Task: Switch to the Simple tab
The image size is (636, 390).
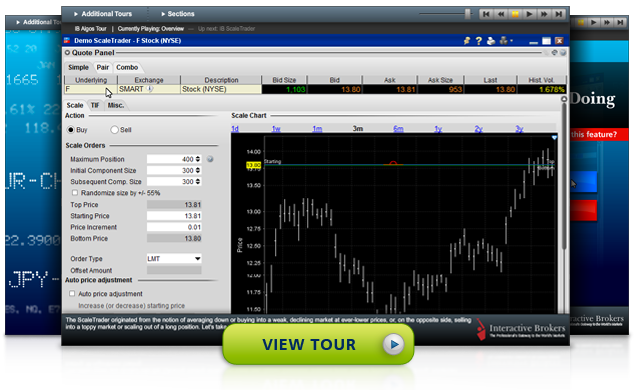Action: coord(78,67)
